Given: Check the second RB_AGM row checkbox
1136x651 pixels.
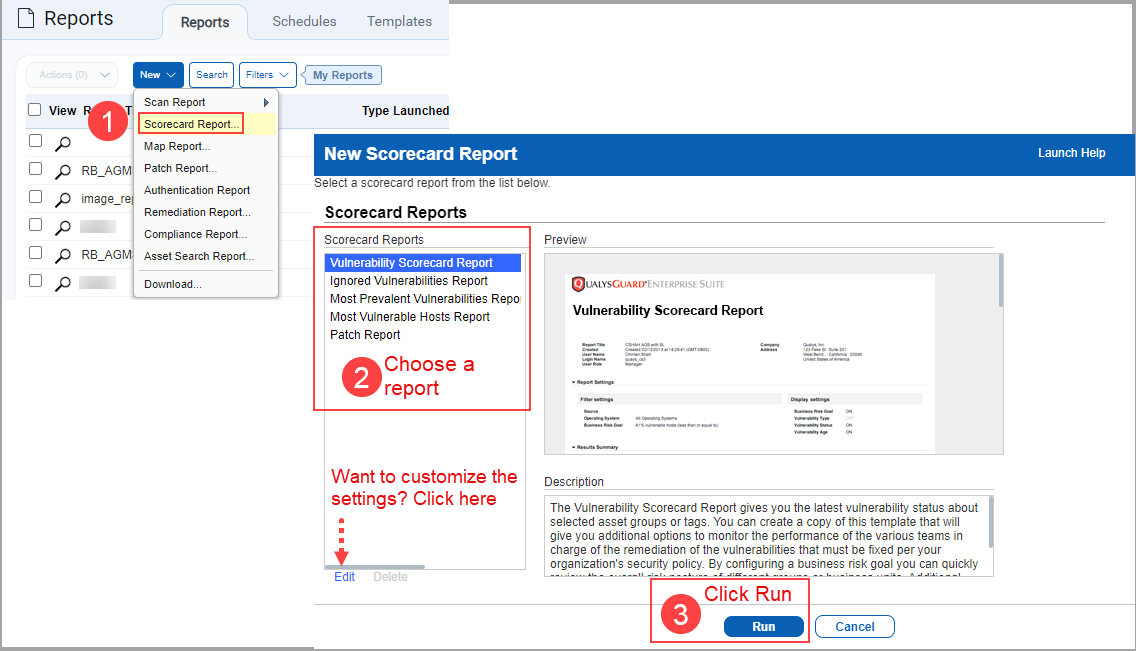Looking at the screenshot, I should [x=35, y=253].
